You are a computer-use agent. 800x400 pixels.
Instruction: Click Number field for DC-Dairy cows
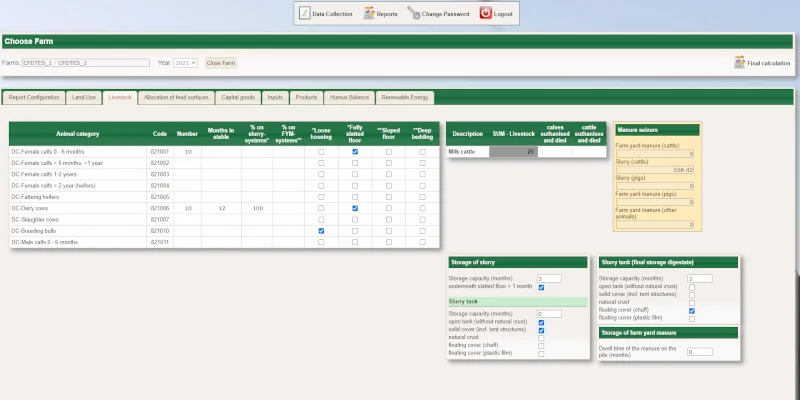tap(188, 208)
